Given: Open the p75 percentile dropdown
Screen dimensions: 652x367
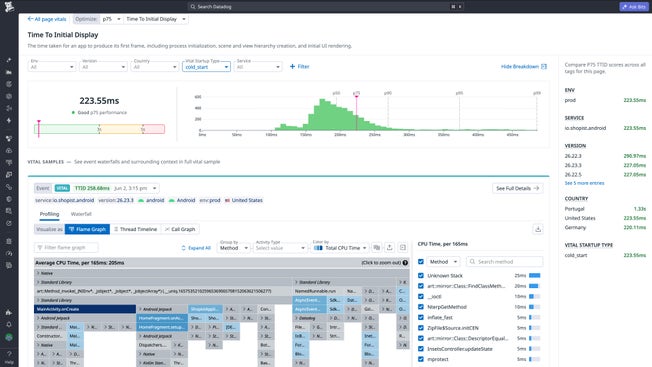Looking at the screenshot, I should (111, 19).
